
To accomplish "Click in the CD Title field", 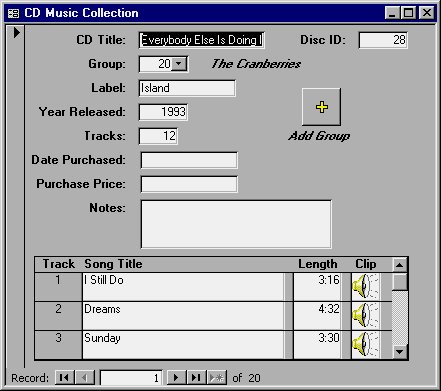I will [201, 40].
